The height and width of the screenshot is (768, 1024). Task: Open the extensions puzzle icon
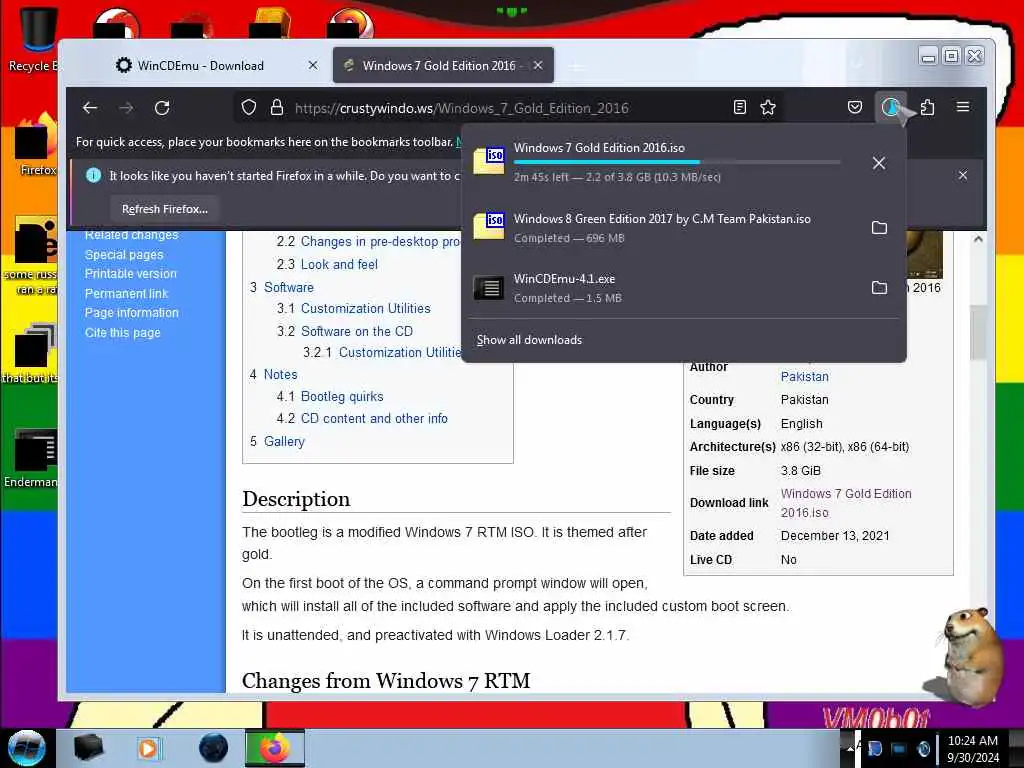(x=927, y=108)
